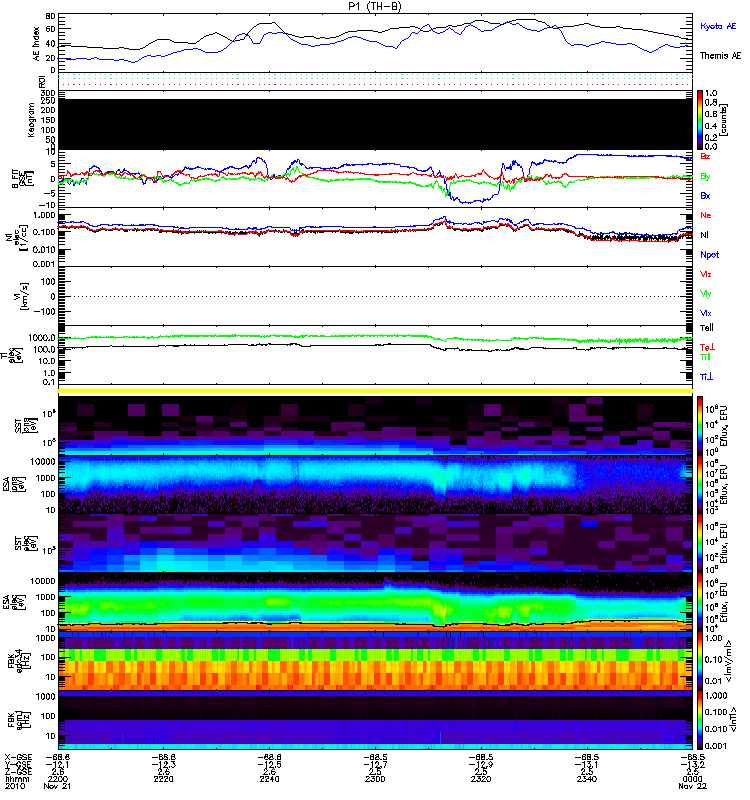Image resolution: width=750 pixels, height=800 pixels.
Task: Click the green 'Viy' velocity legend label
Action: pos(705,294)
